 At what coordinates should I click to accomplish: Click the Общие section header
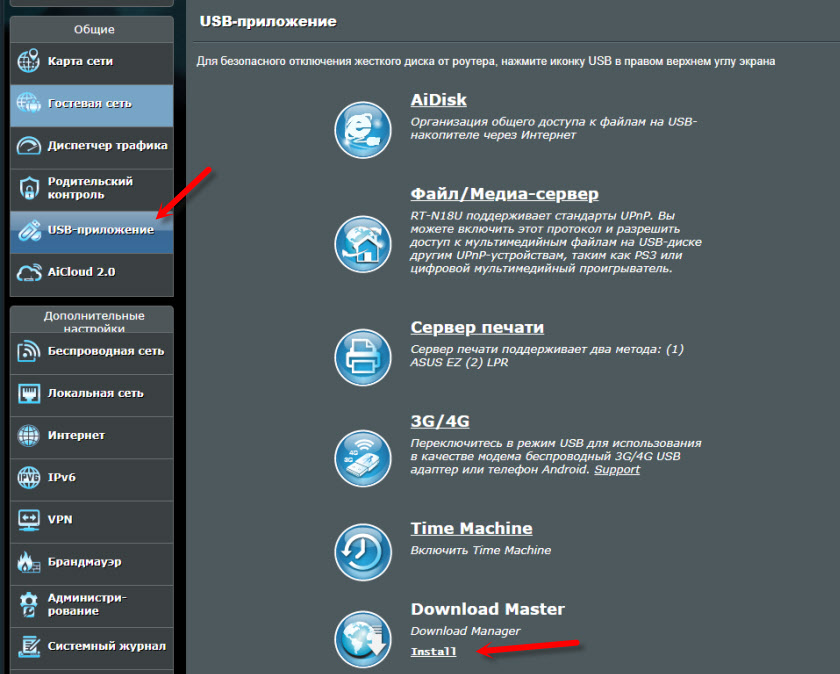tap(94, 29)
